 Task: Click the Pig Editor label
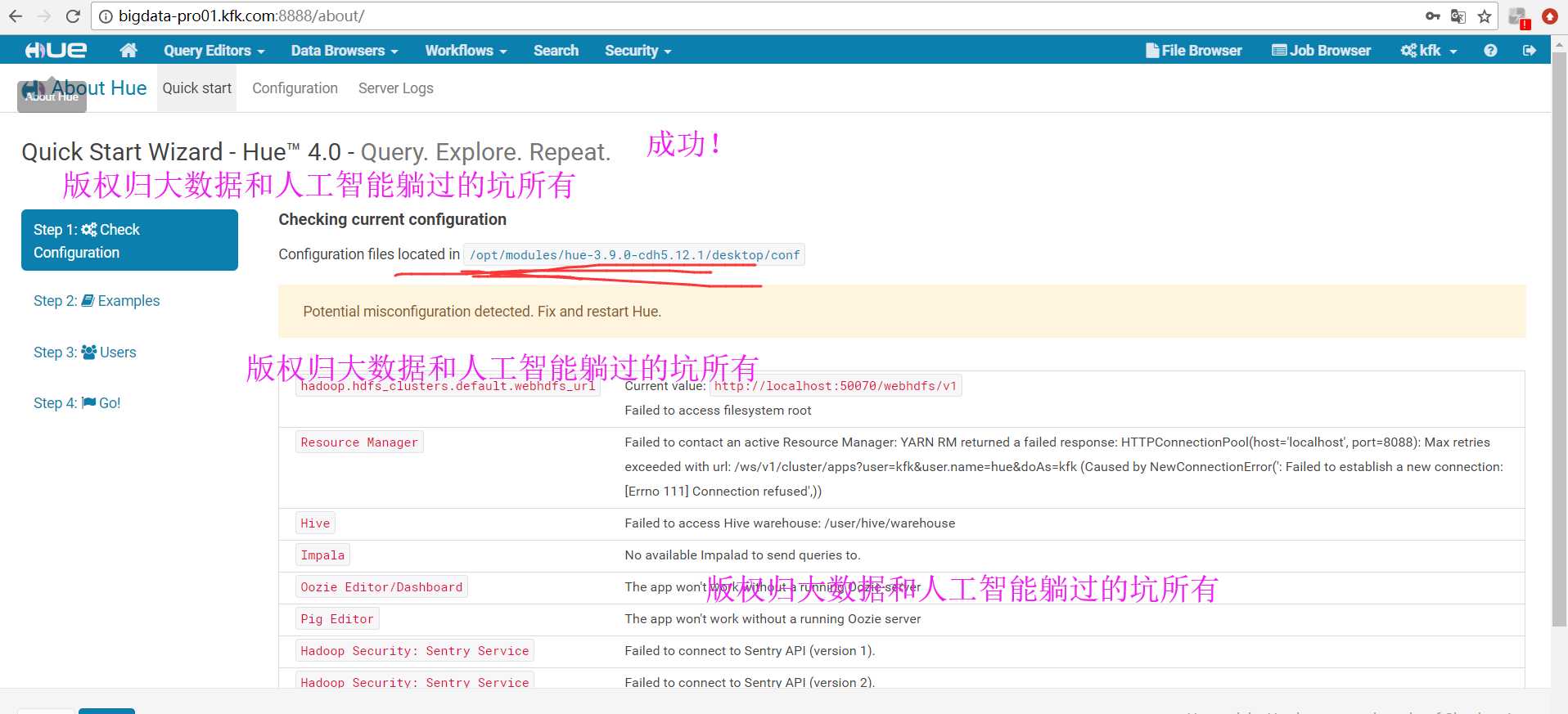pos(337,619)
